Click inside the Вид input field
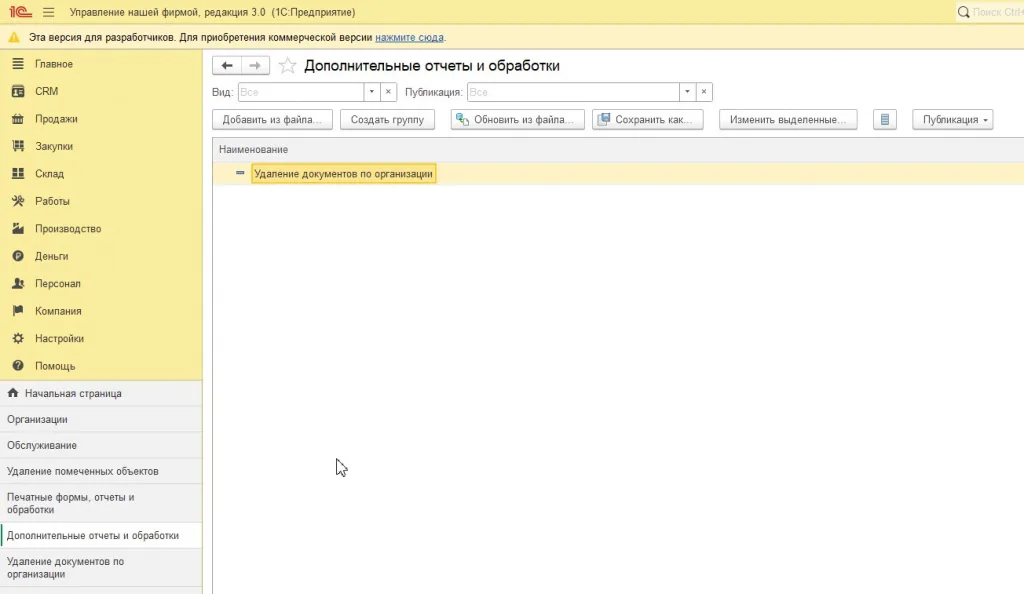The image size is (1024, 594). (301, 92)
